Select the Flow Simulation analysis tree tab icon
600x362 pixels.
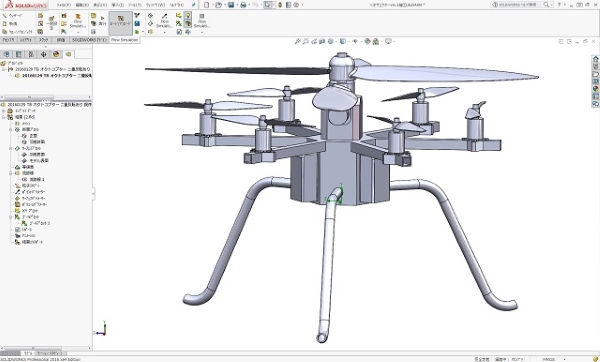[x=68, y=54]
